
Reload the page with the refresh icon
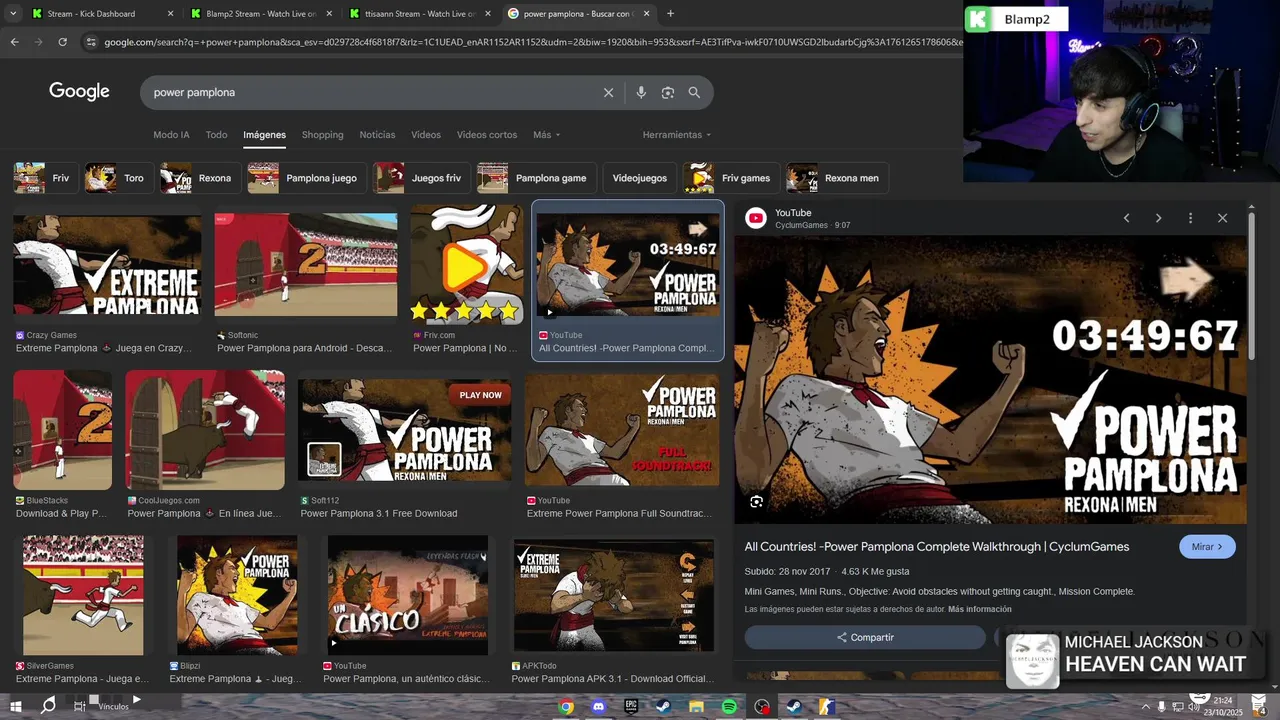tap(62, 42)
